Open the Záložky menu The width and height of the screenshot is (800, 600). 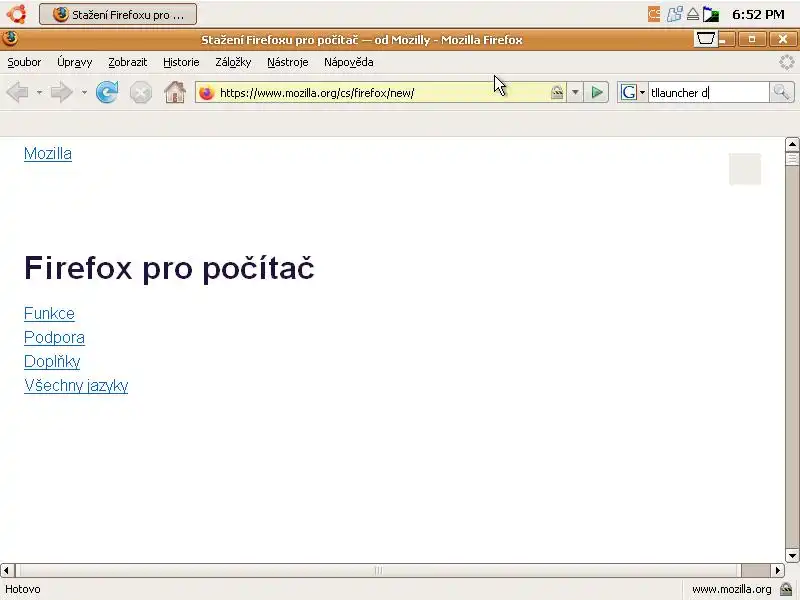click(x=233, y=62)
